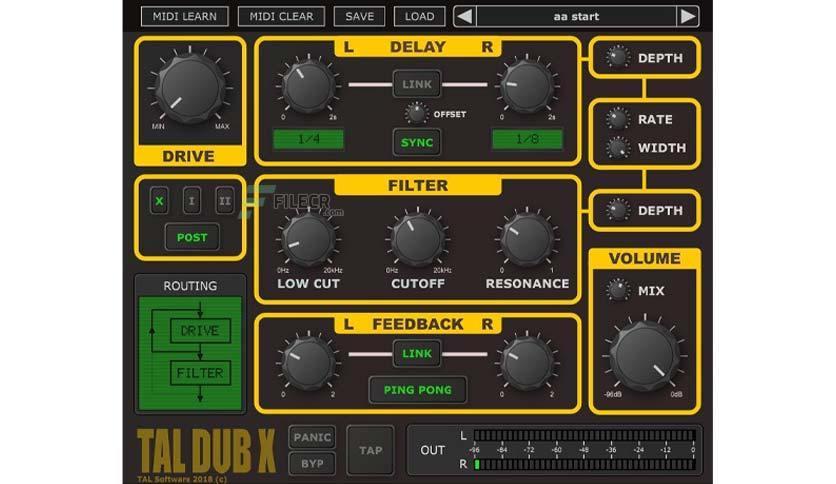Click the TAP tempo button

point(370,450)
